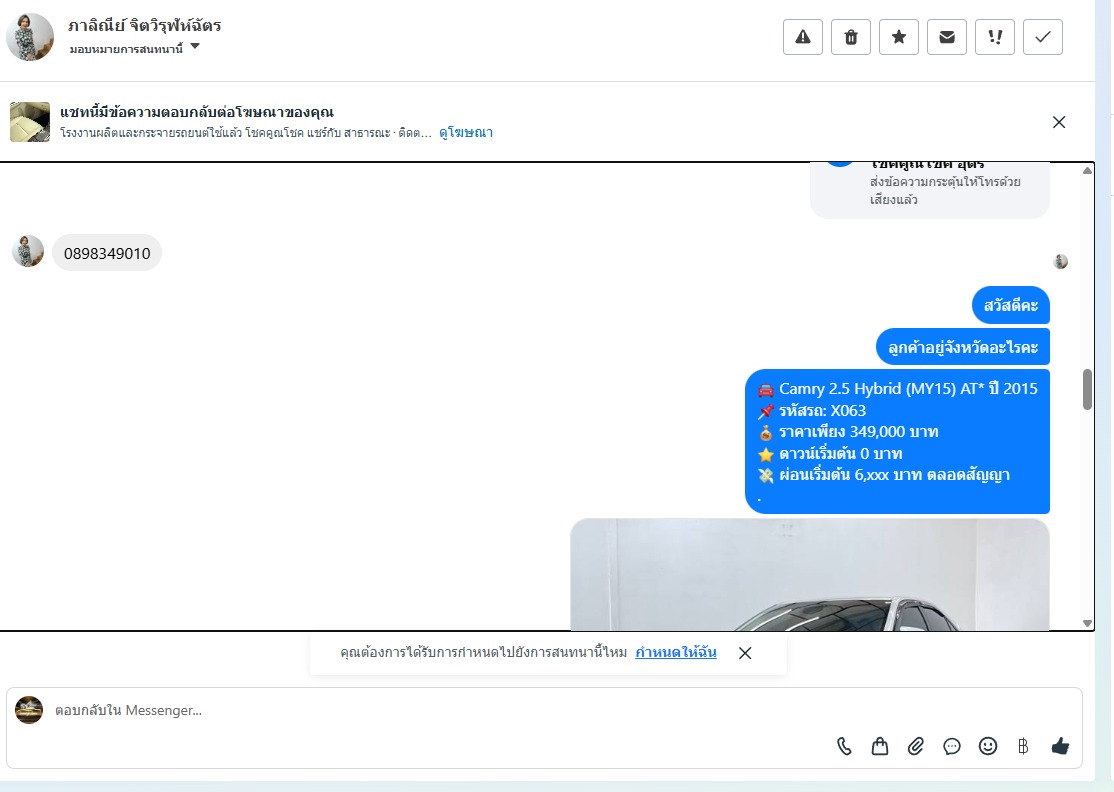Click the small seen-receipt avatar at right
This screenshot has height=792, width=1114.
(1060, 261)
